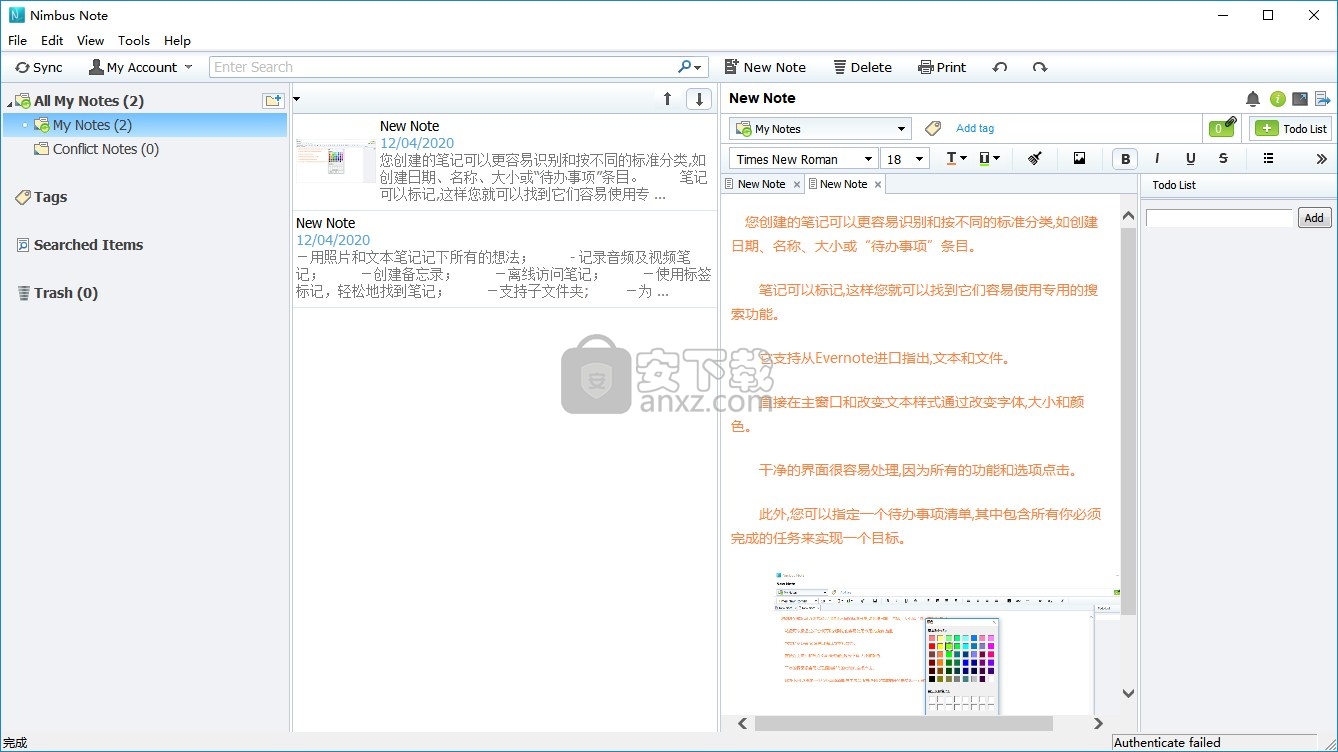The height and width of the screenshot is (752, 1338).
Task: Click the share note icon
Action: (1322, 99)
